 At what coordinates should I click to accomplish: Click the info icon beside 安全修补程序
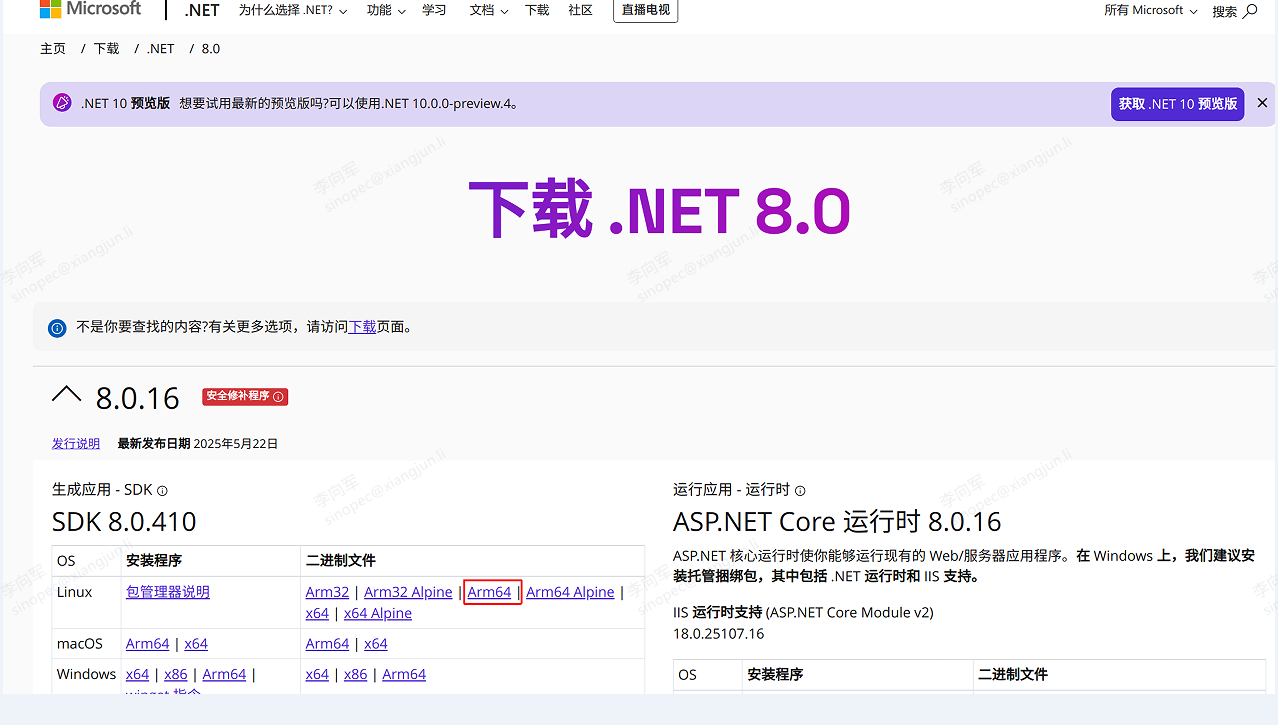coord(279,396)
